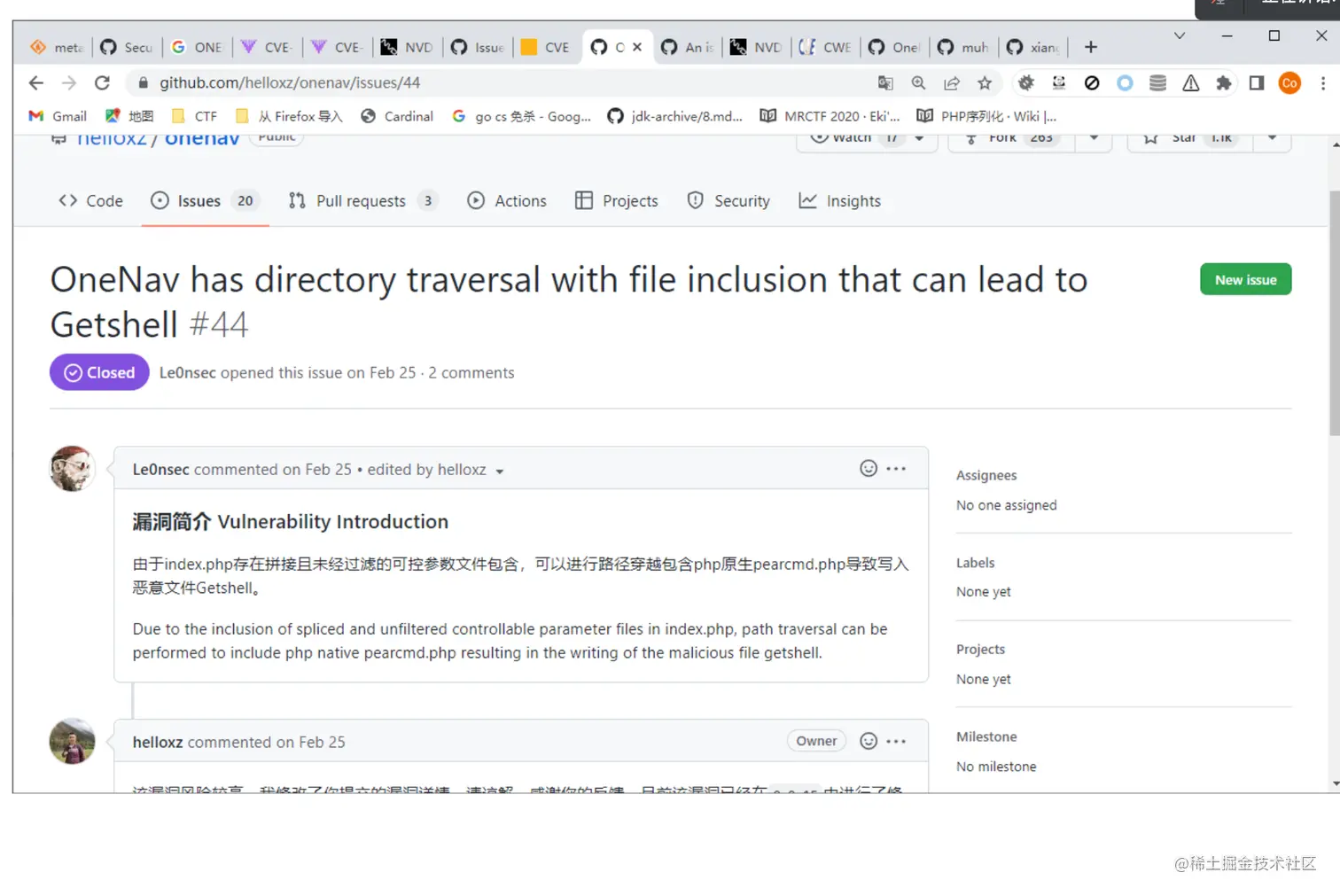Screen dimensions: 1340x896
Task: Click the blue circle extension icon
Action: click(x=1125, y=82)
